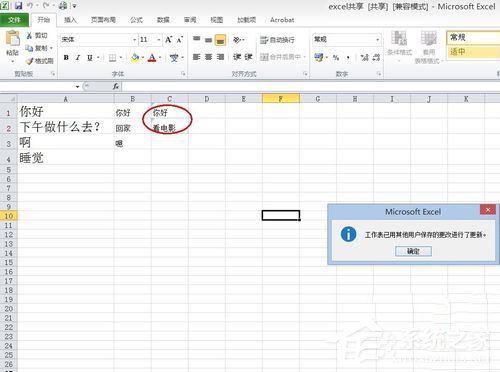Apply accounting number format
Viewport: 500px width, 372px height.
pos(318,57)
